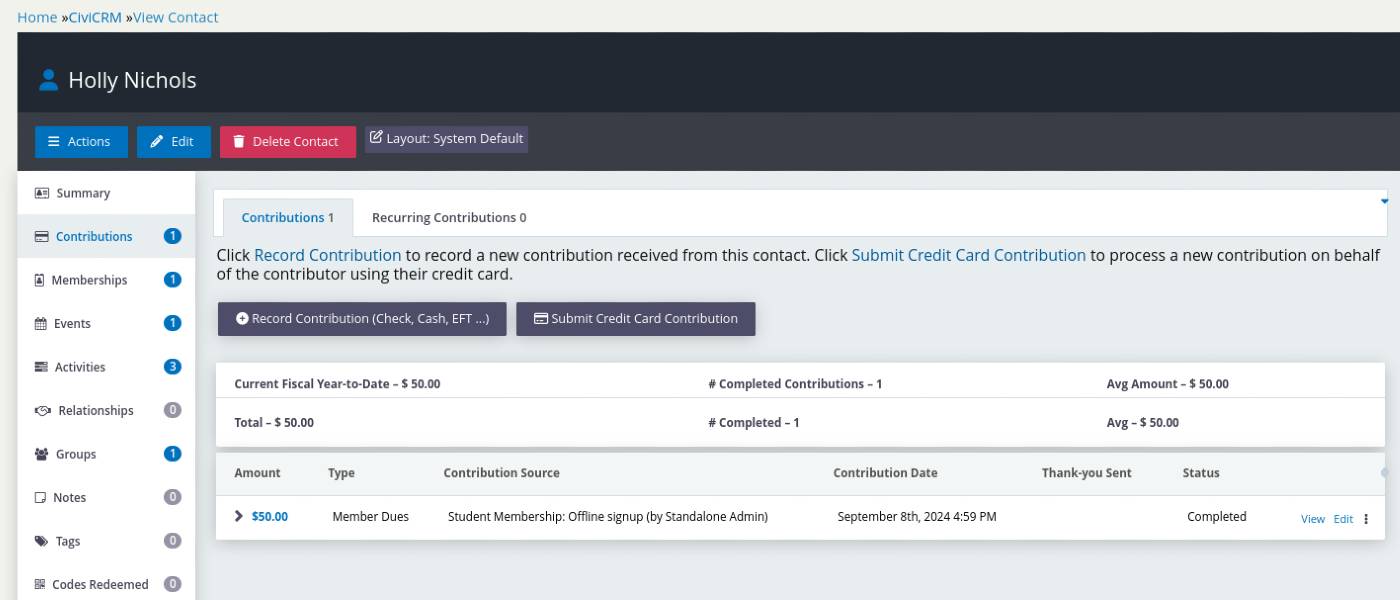The image size is (1400, 600).
Task: Click the 'Completed' status cell
Action: coord(1216,517)
